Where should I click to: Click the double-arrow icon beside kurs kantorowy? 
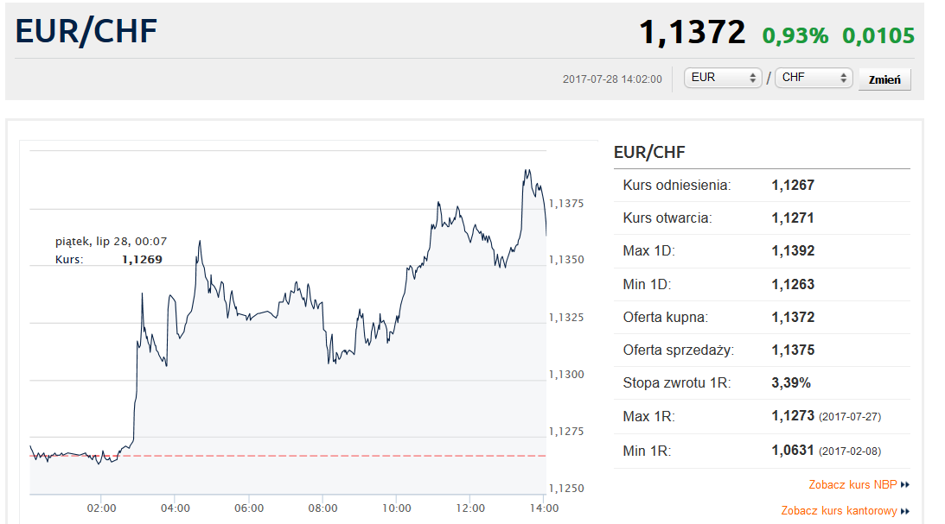(x=905, y=511)
